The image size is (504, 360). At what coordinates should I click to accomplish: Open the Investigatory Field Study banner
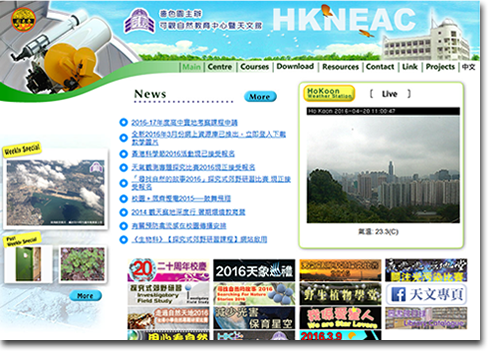[168, 294]
